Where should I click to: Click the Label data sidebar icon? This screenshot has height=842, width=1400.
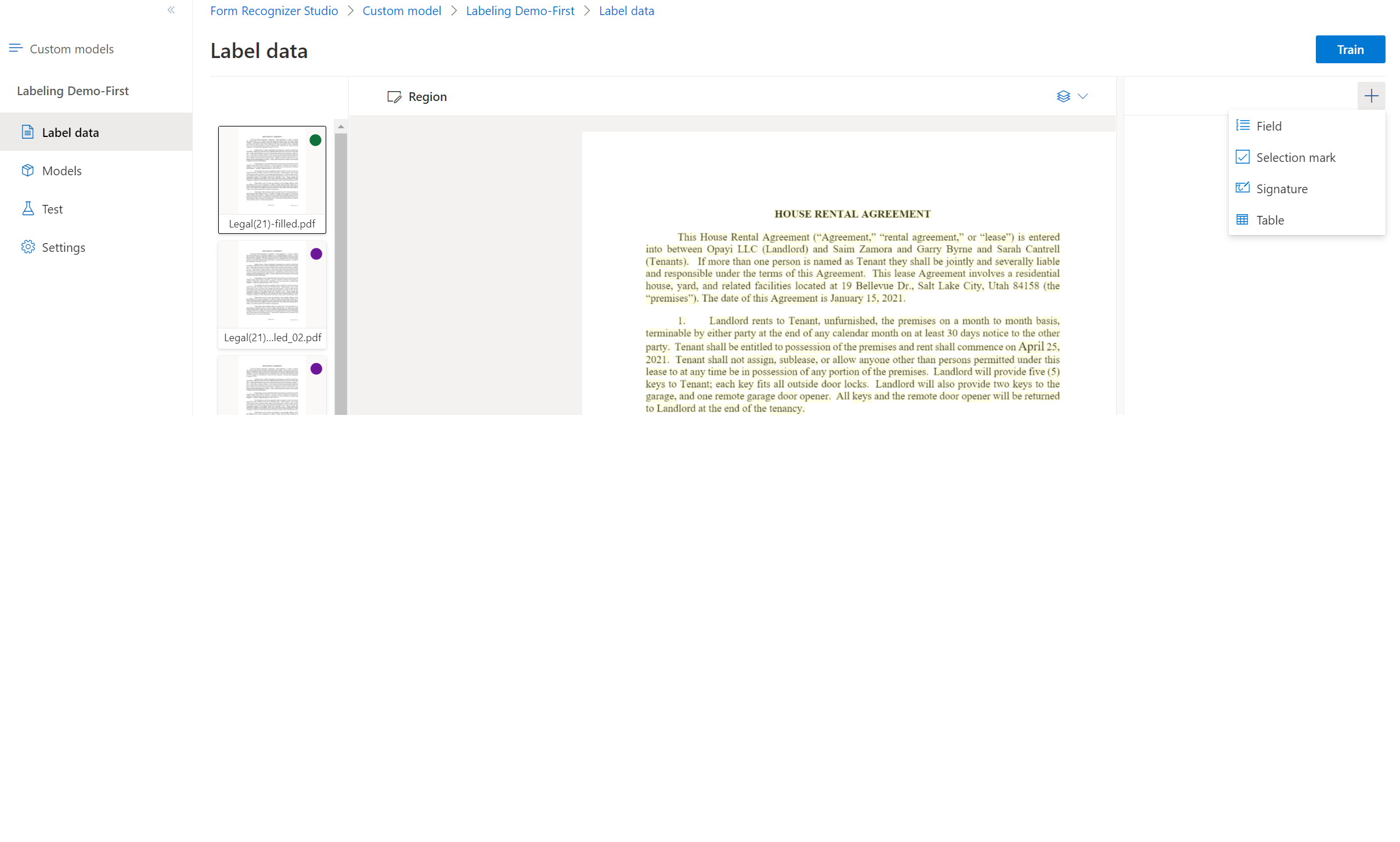pyautogui.click(x=27, y=131)
